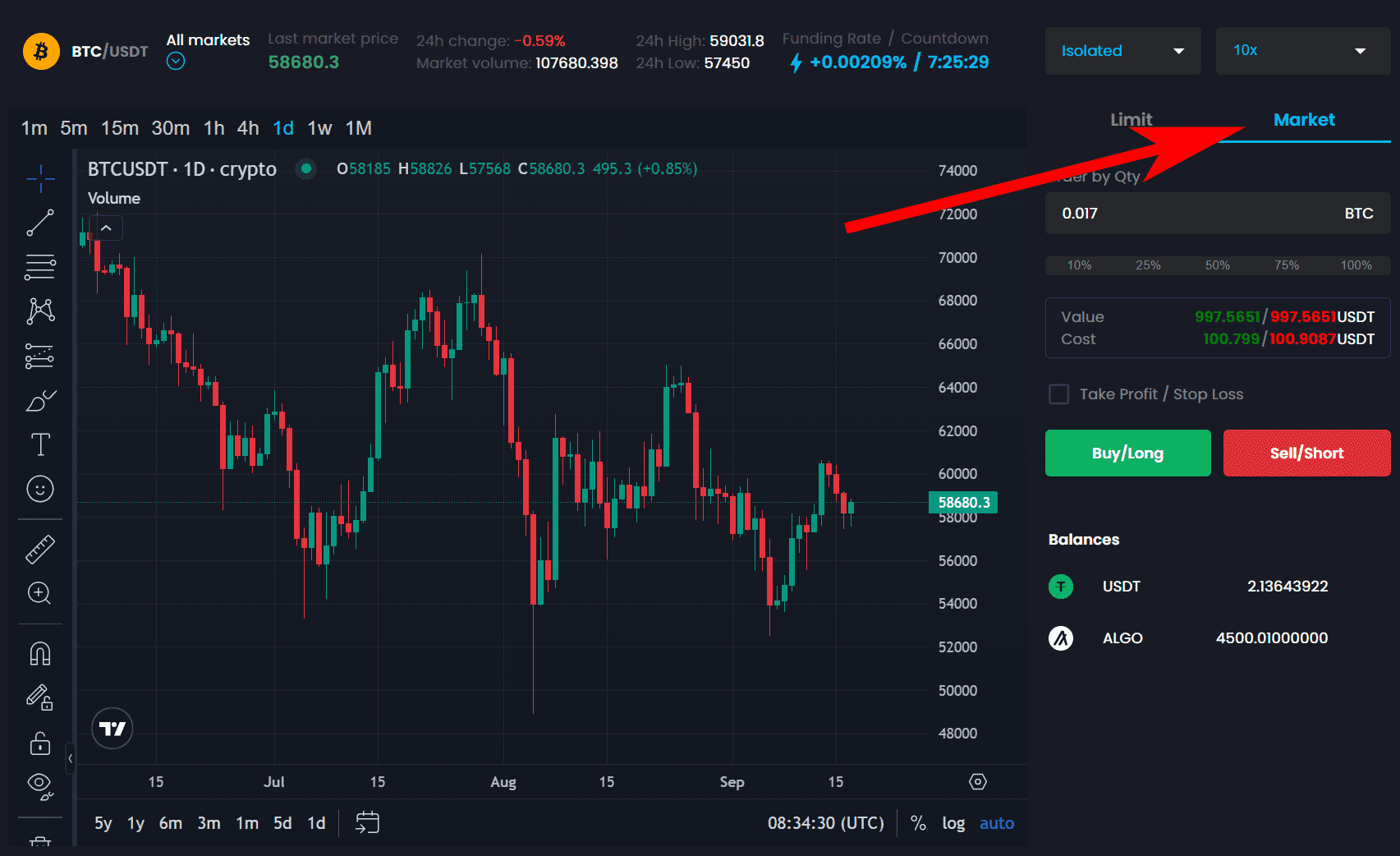Click the order quantity input field
The image size is (1400, 856).
coord(1218,214)
